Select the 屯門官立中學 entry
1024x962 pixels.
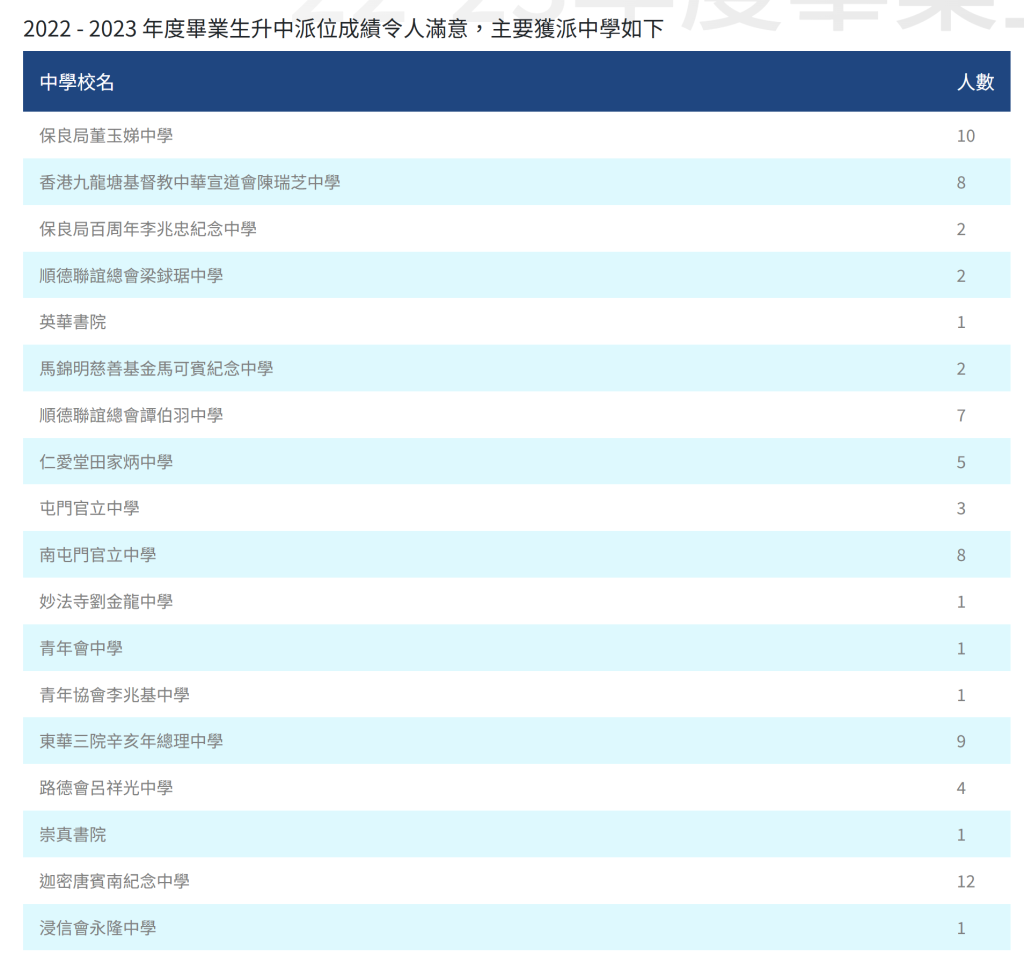click(x=90, y=508)
